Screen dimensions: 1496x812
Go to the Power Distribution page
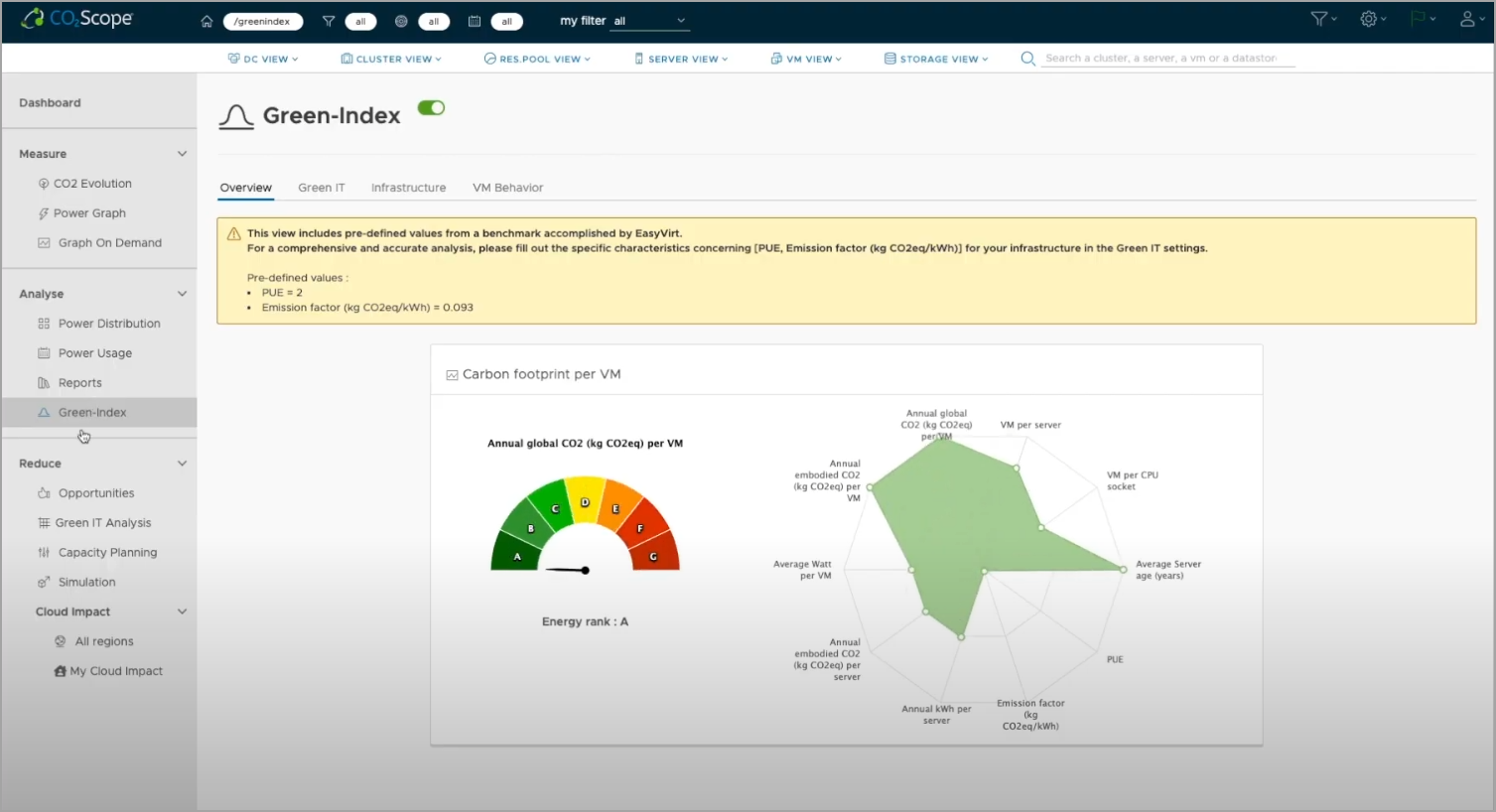109,324
